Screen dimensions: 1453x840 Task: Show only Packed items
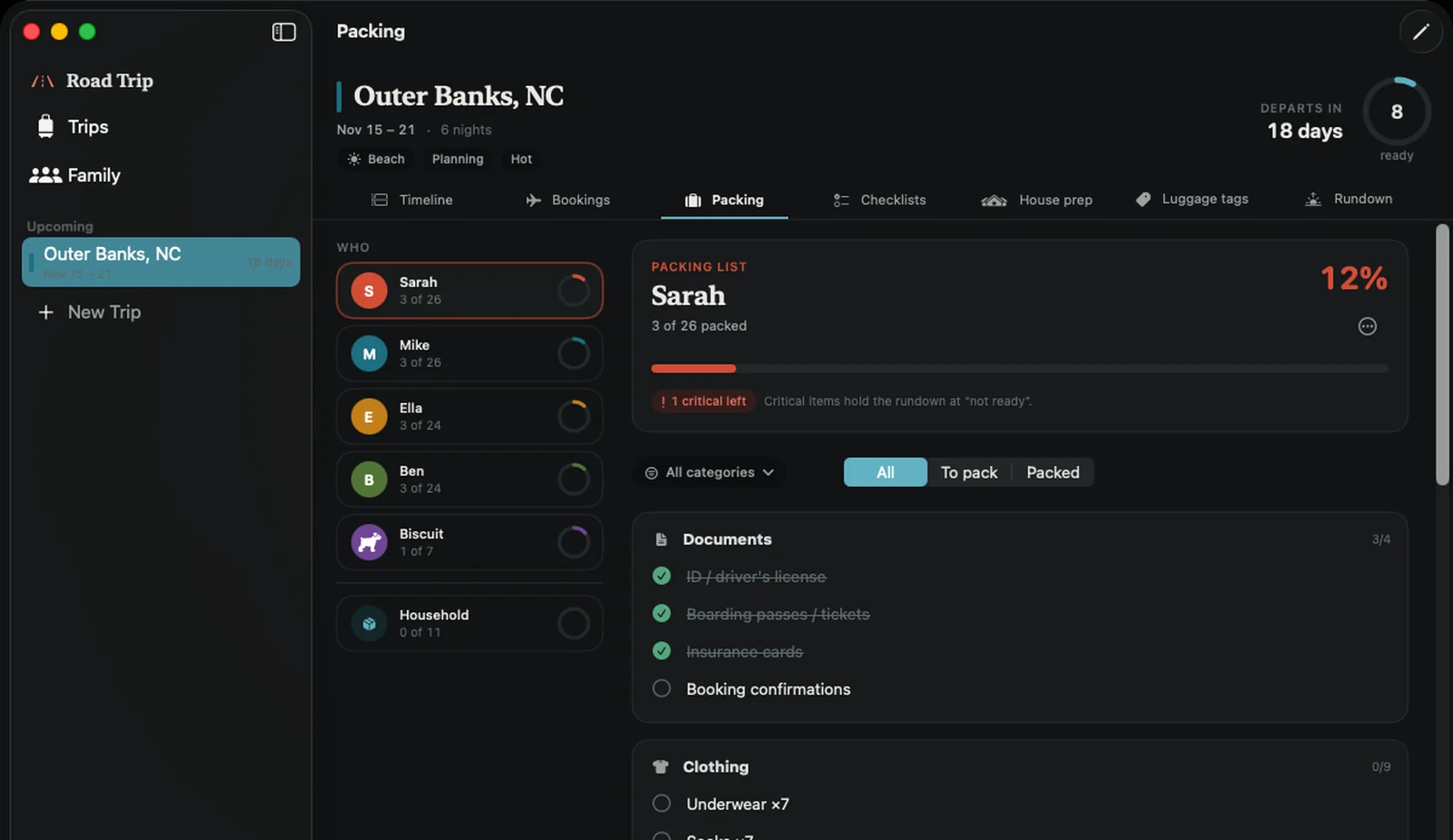coord(1053,472)
